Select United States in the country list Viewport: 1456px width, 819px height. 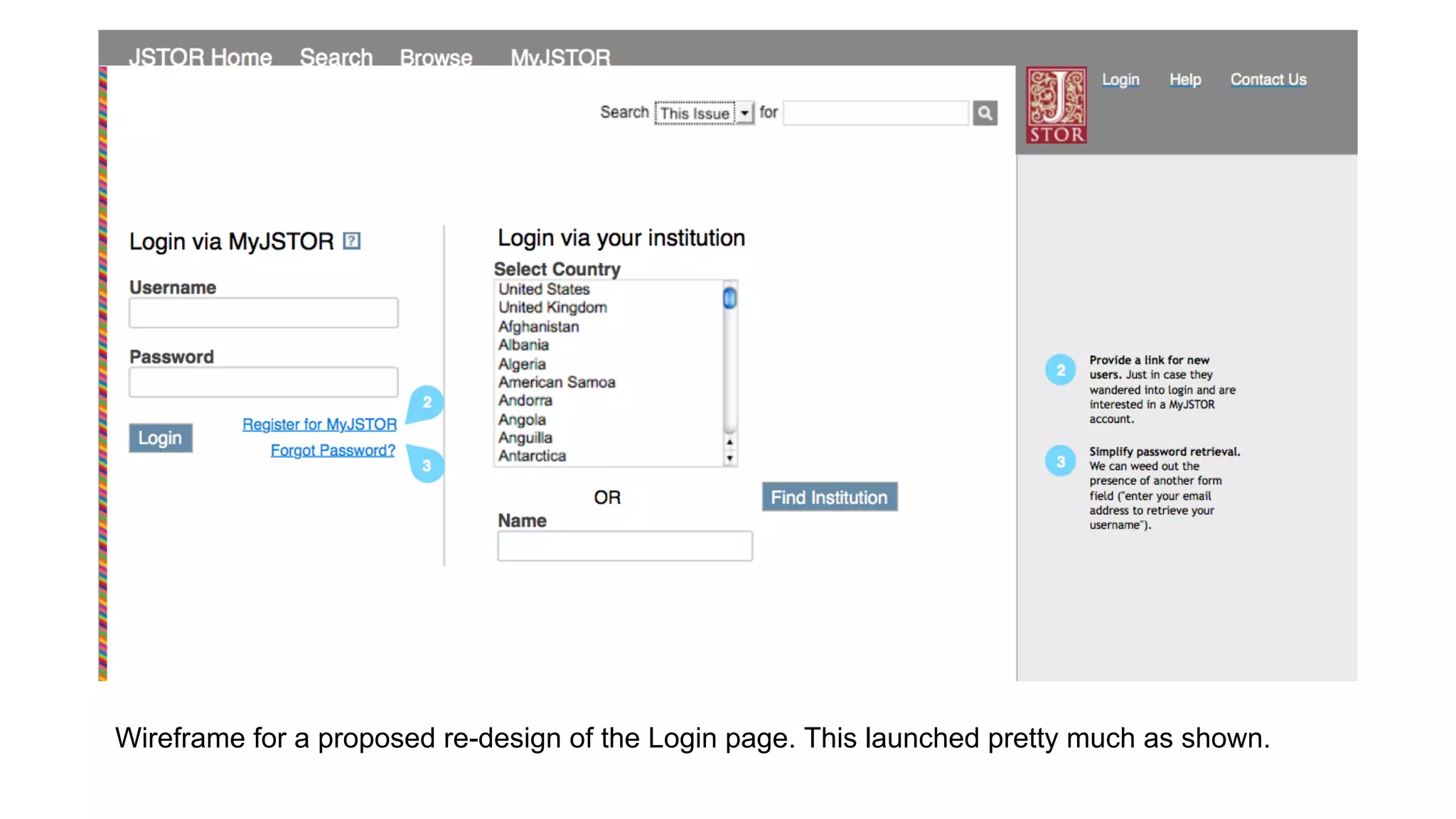pyautogui.click(x=544, y=289)
